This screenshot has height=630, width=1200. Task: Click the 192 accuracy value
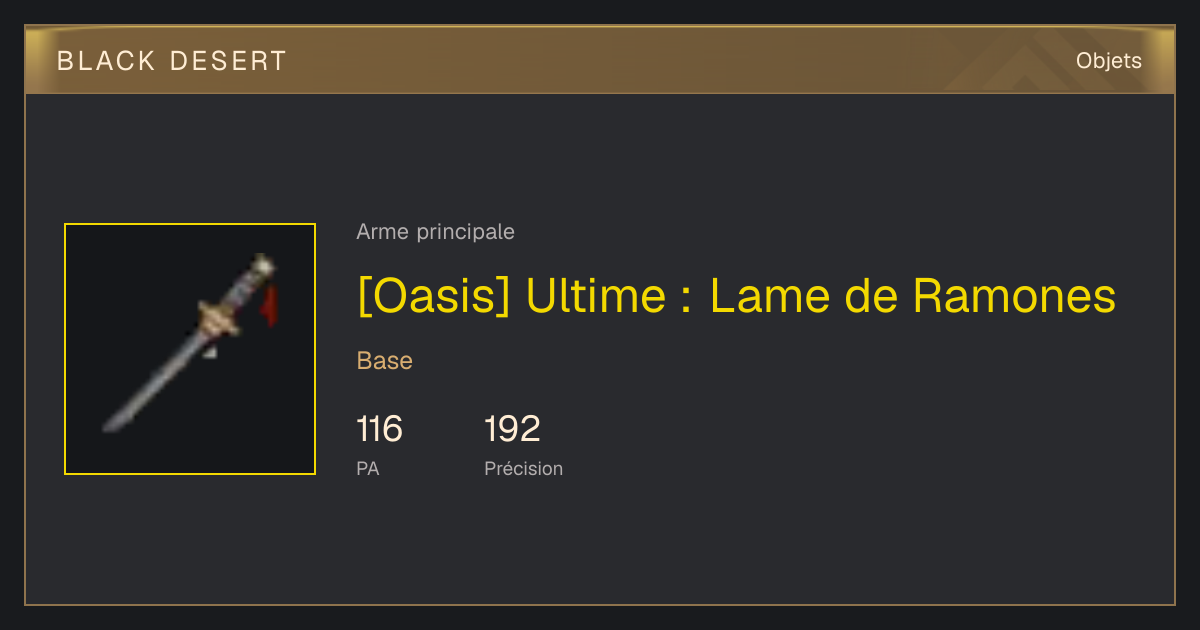pyautogui.click(x=512, y=429)
